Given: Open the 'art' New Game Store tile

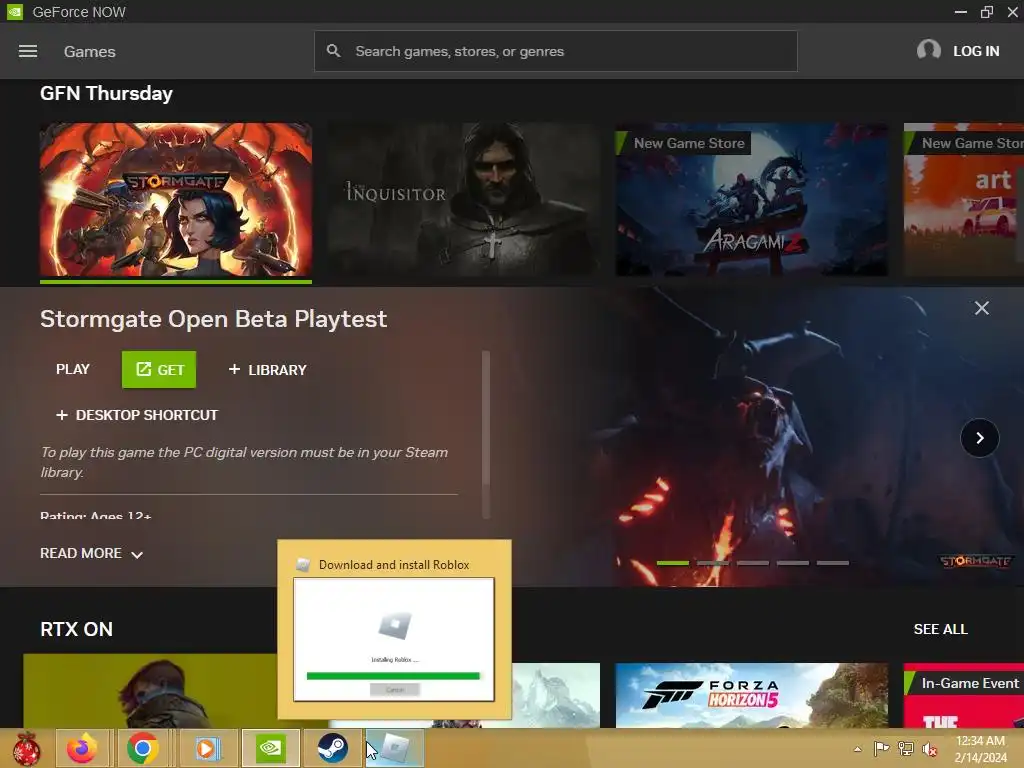Looking at the screenshot, I should [x=963, y=199].
